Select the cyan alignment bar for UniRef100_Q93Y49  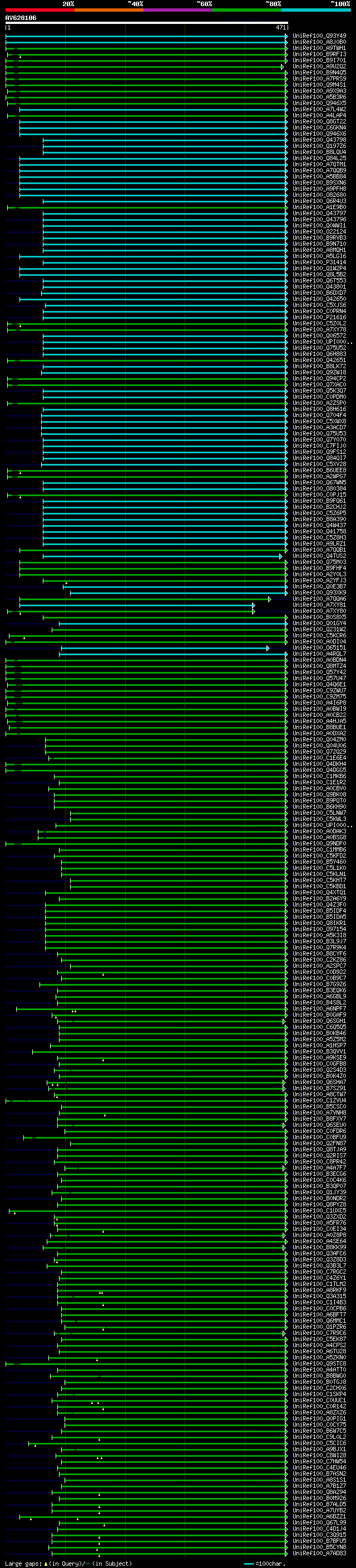pos(147,36)
